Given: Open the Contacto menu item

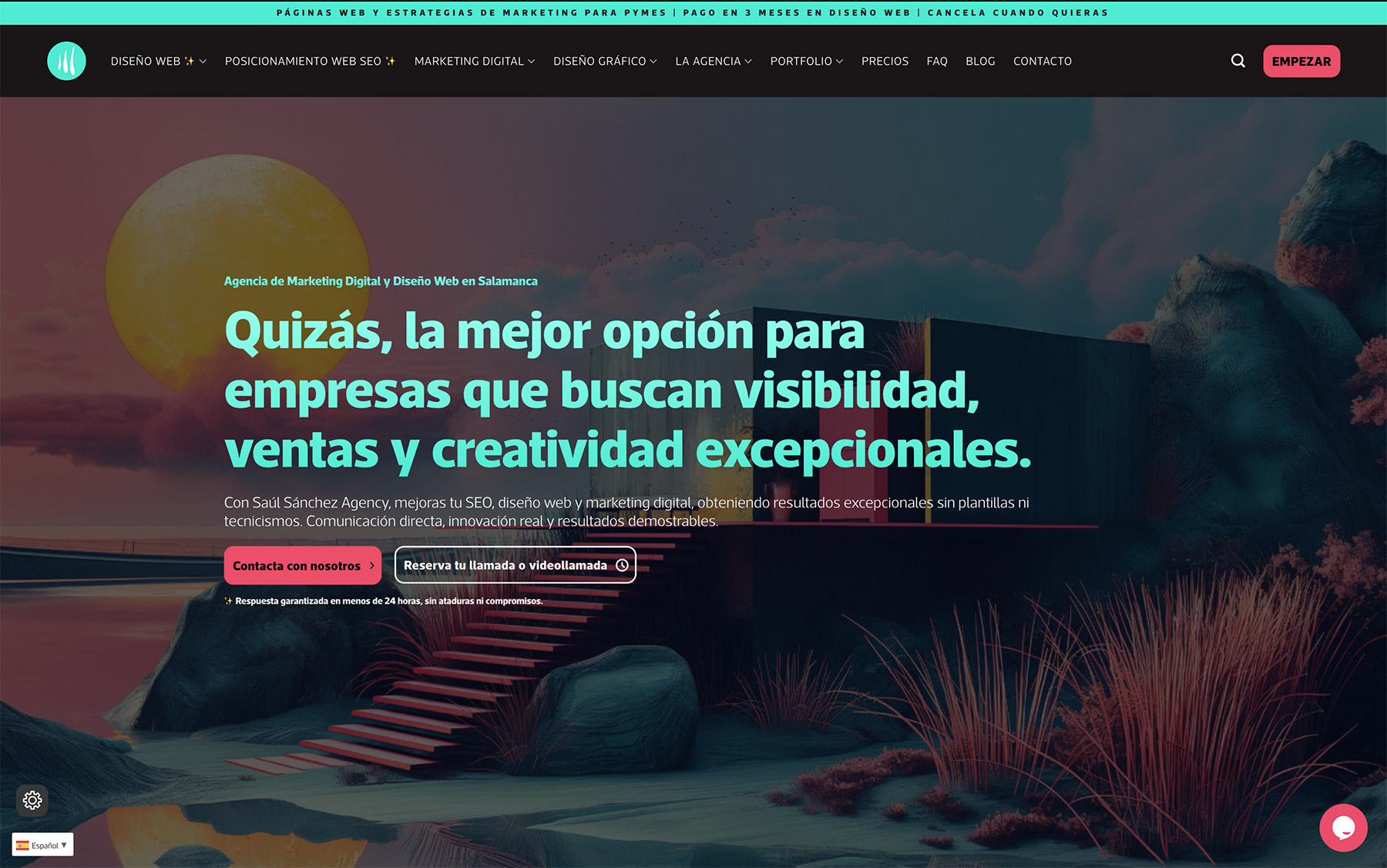Looking at the screenshot, I should (x=1043, y=61).
